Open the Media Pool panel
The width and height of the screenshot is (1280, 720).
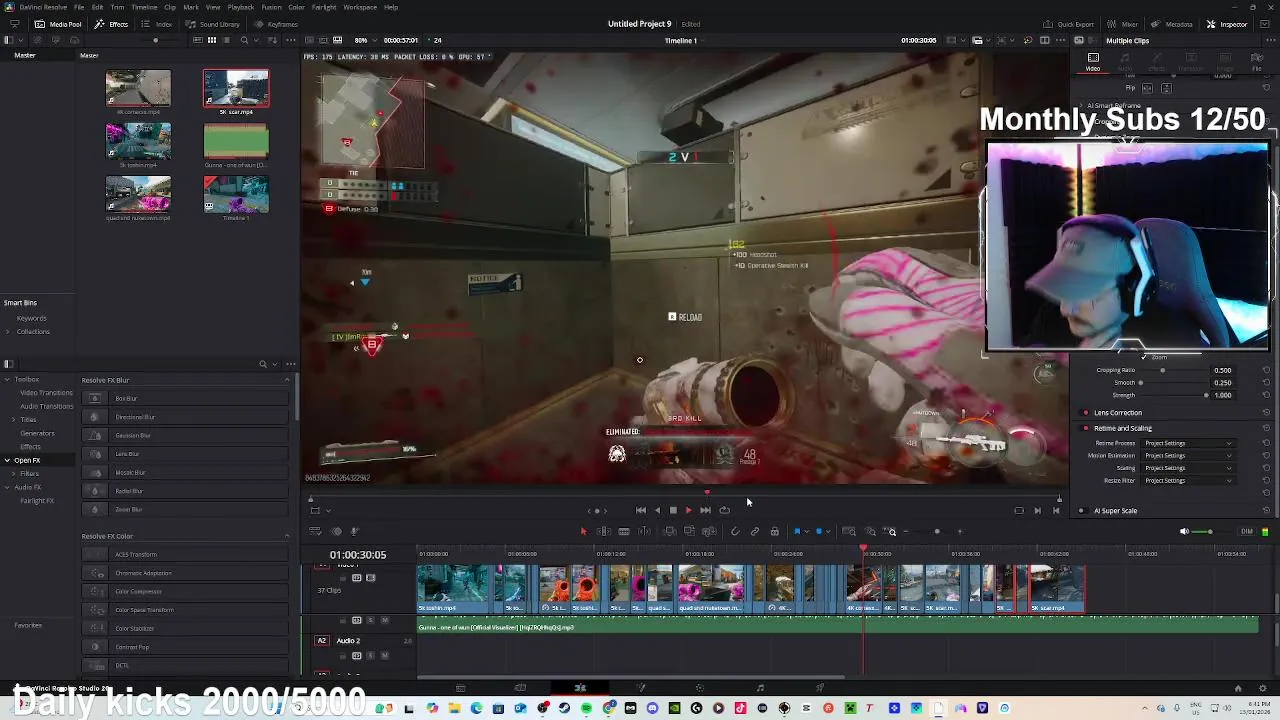coord(59,24)
